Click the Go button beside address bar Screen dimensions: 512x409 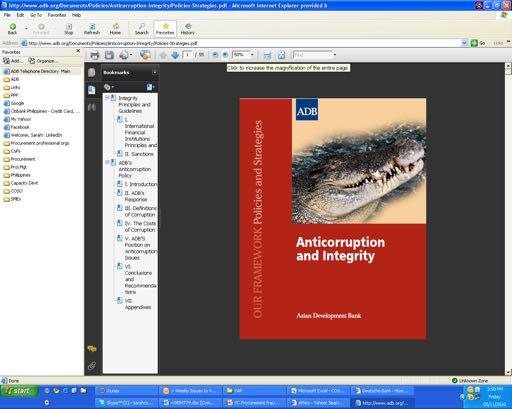click(x=478, y=43)
